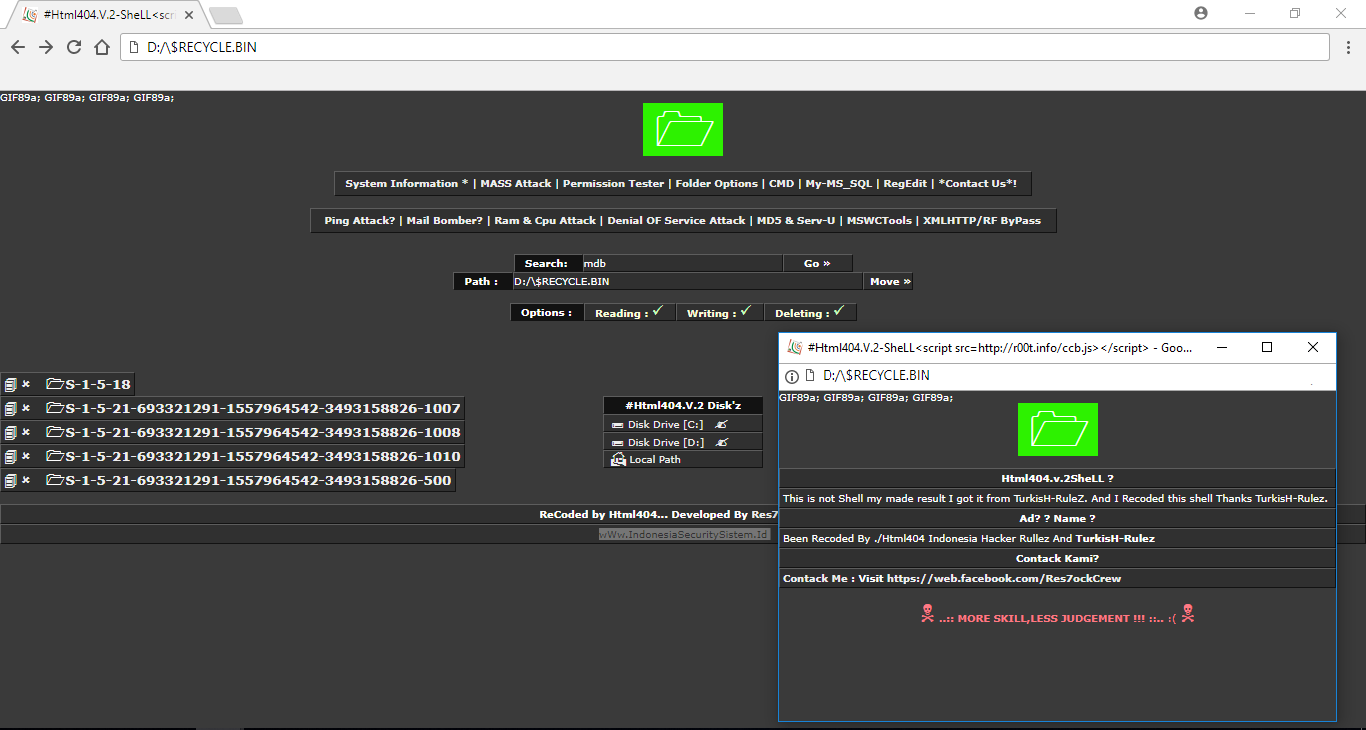
Task: Click the copy icon beside S-1-5-18
Action: (10, 385)
